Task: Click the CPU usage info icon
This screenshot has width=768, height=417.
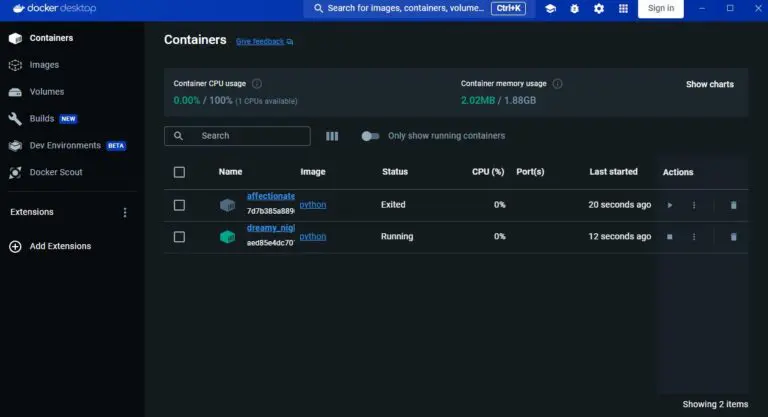Action: pyautogui.click(x=257, y=84)
